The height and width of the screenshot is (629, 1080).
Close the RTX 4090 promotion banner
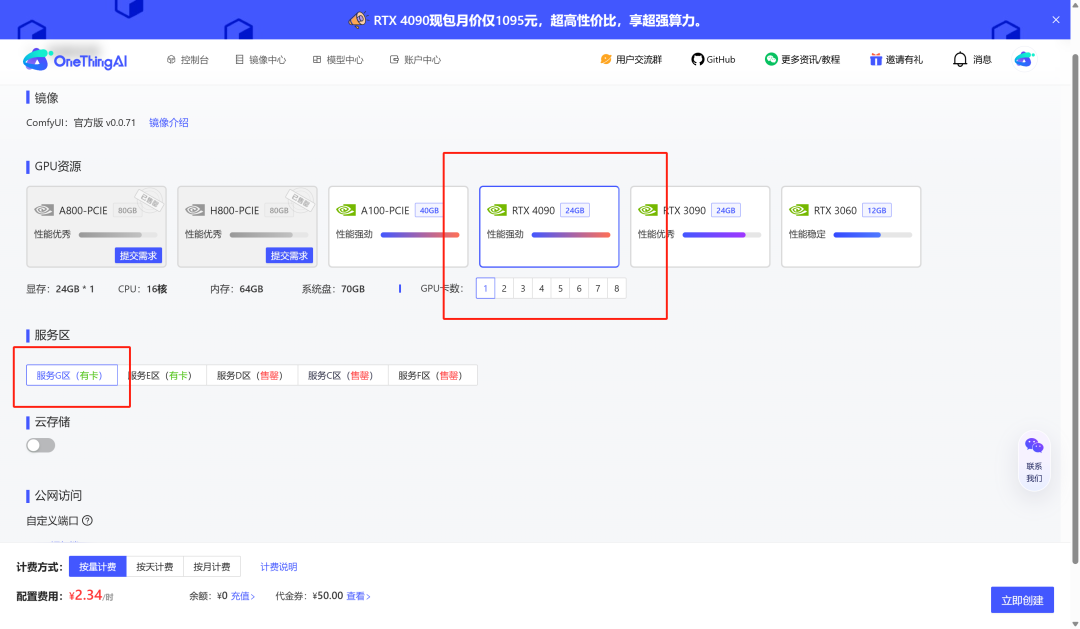pyautogui.click(x=1056, y=20)
